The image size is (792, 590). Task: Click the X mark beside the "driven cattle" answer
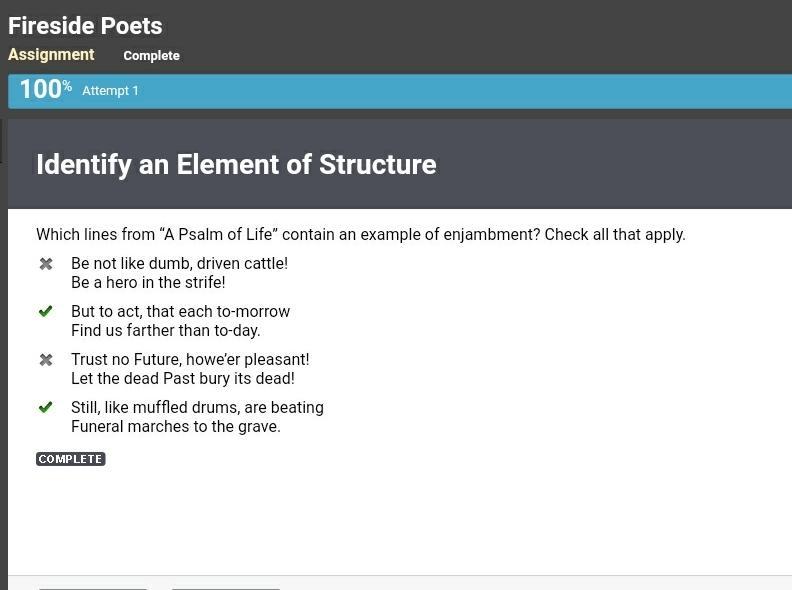pos(46,264)
